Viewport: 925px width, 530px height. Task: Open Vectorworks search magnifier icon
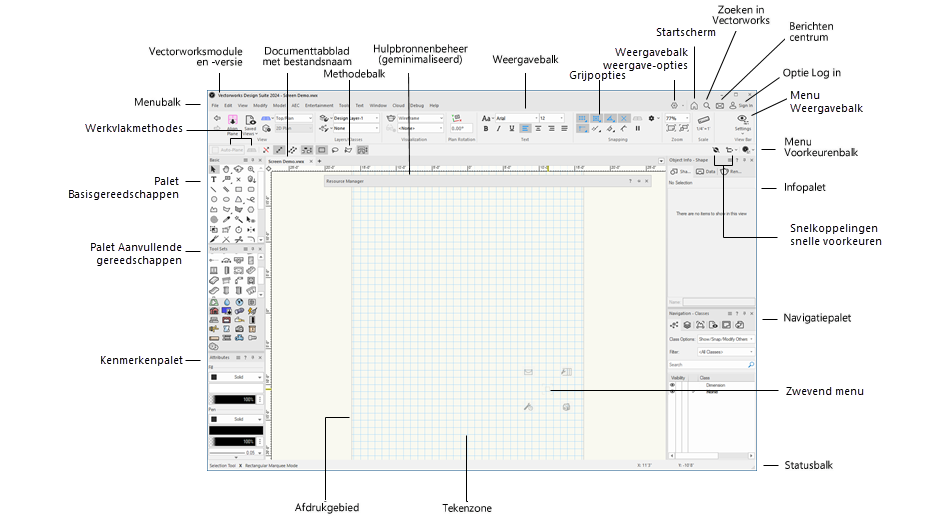tap(706, 105)
